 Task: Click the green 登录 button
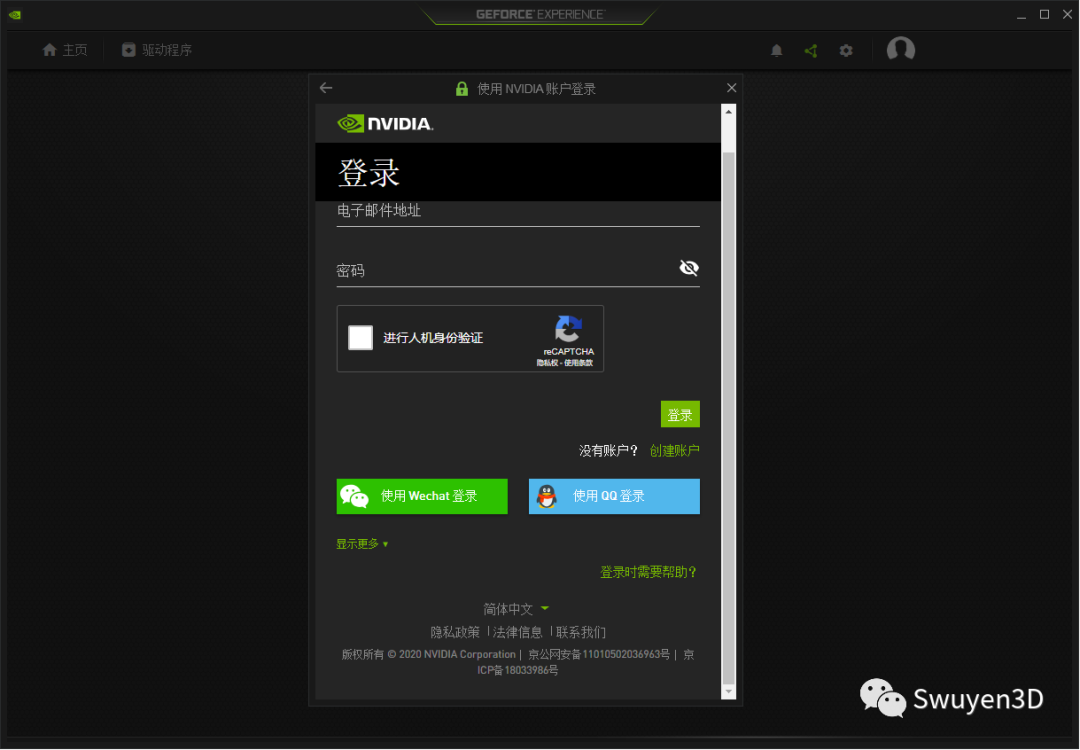click(x=680, y=414)
